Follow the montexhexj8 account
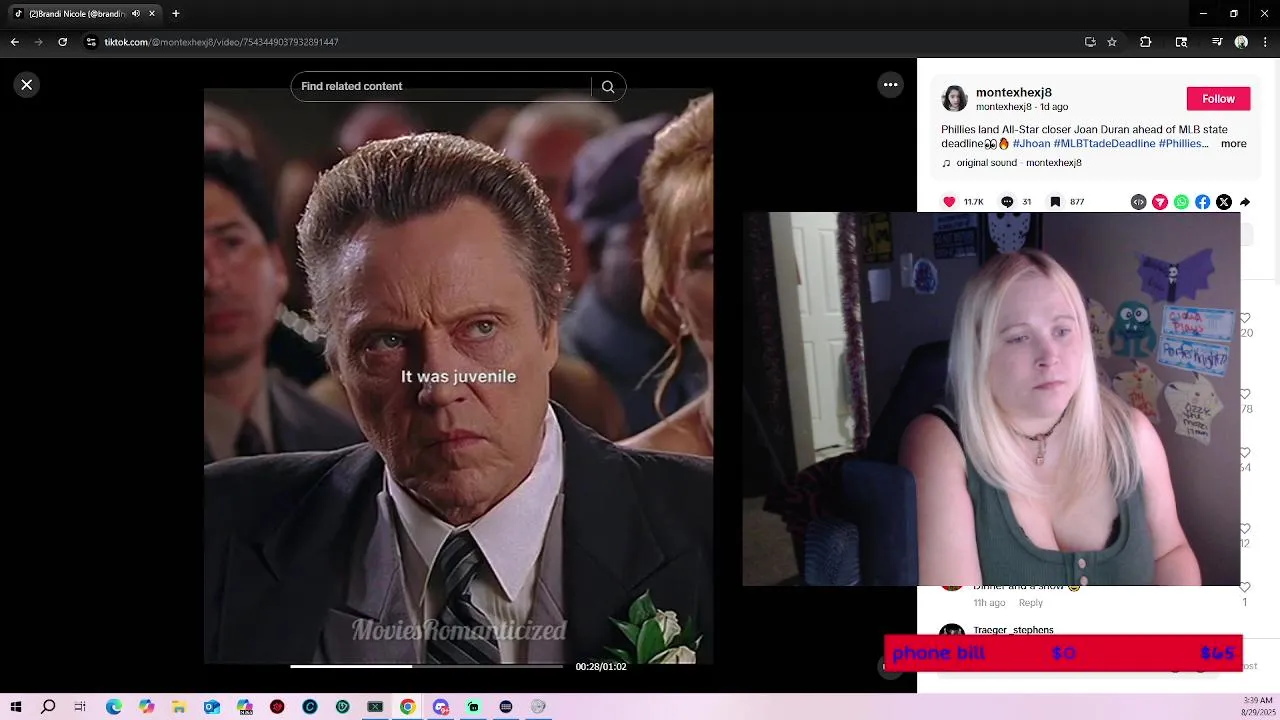 pos(1218,98)
